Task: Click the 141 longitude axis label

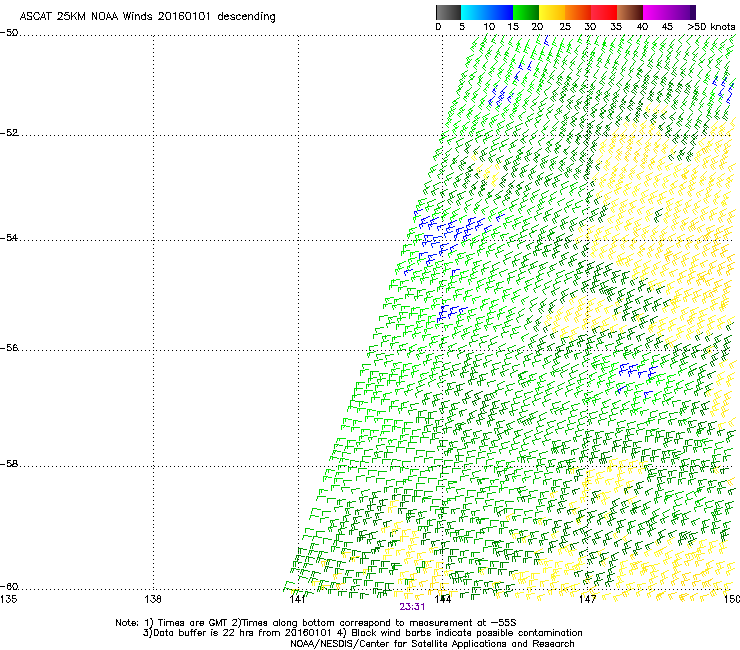Action: pyautogui.click(x=297, y=599)
